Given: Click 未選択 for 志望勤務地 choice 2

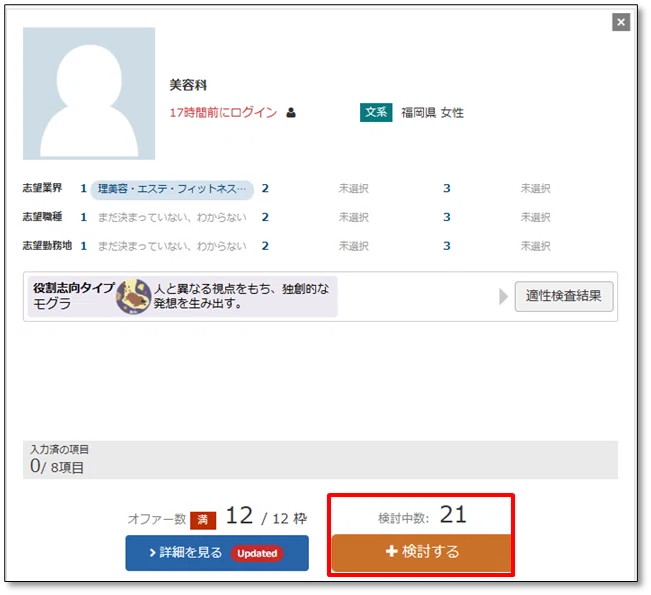Looking at the screenshot, I should click(x=353, y=246).
